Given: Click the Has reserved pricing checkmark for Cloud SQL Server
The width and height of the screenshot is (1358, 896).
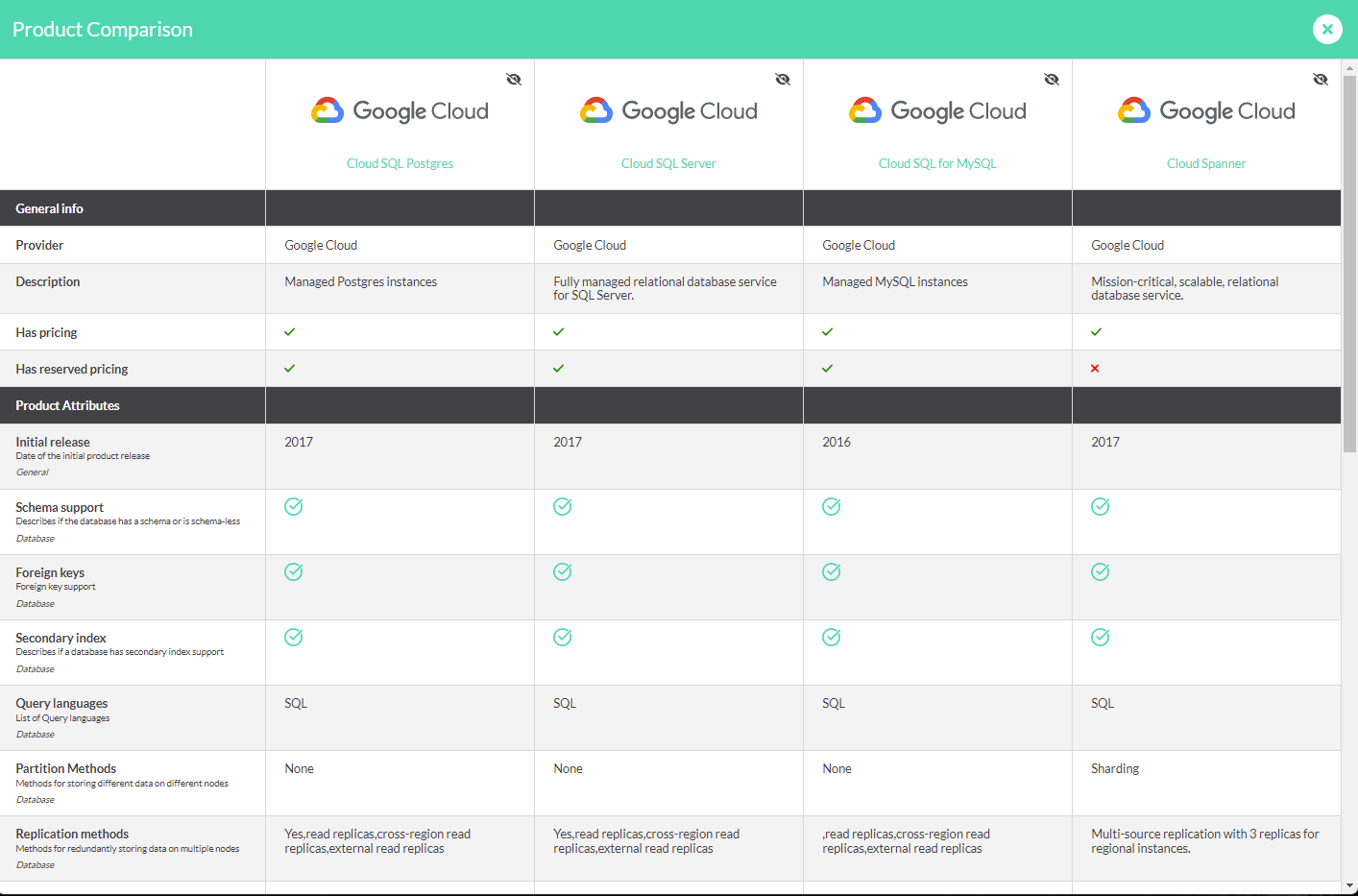Looking at the screenshot, I should click(x=559, y=368).
